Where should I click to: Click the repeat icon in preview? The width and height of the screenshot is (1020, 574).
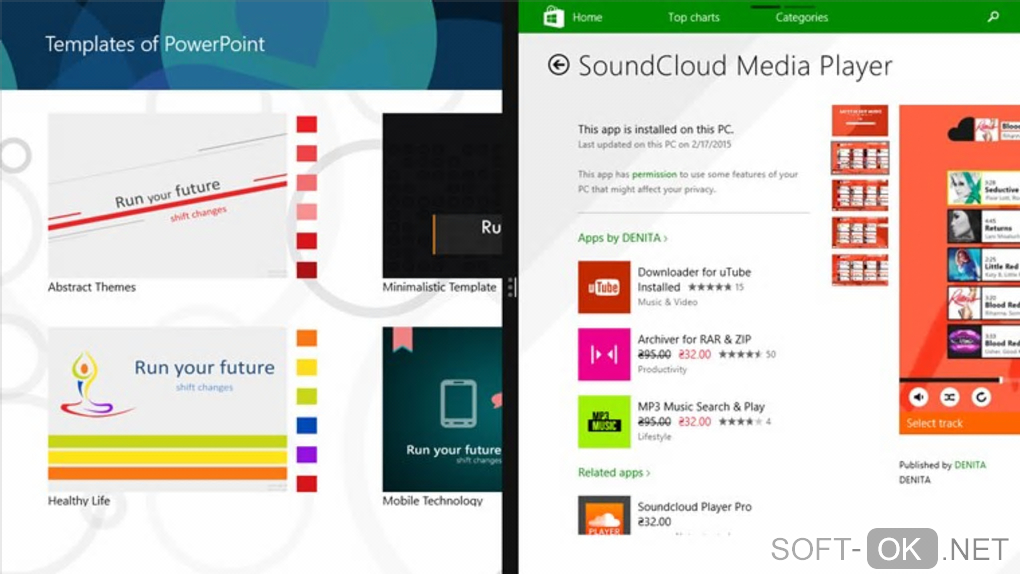click(x=981, y=396)
